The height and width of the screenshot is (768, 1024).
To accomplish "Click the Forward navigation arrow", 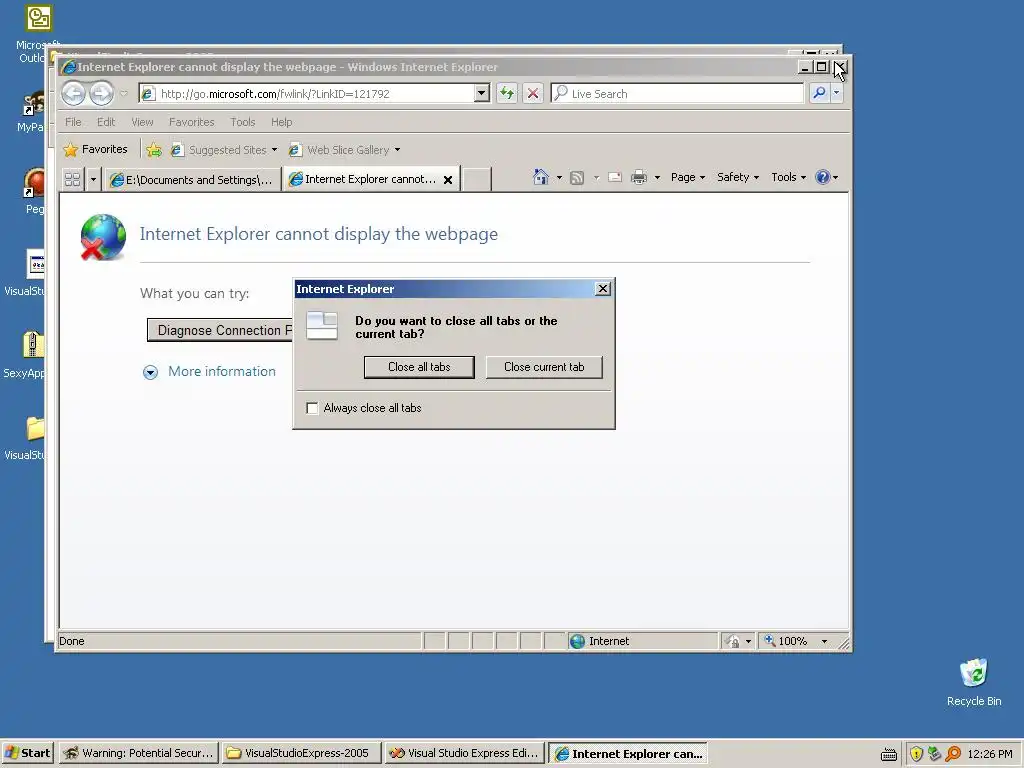I will tap(101, 93).
